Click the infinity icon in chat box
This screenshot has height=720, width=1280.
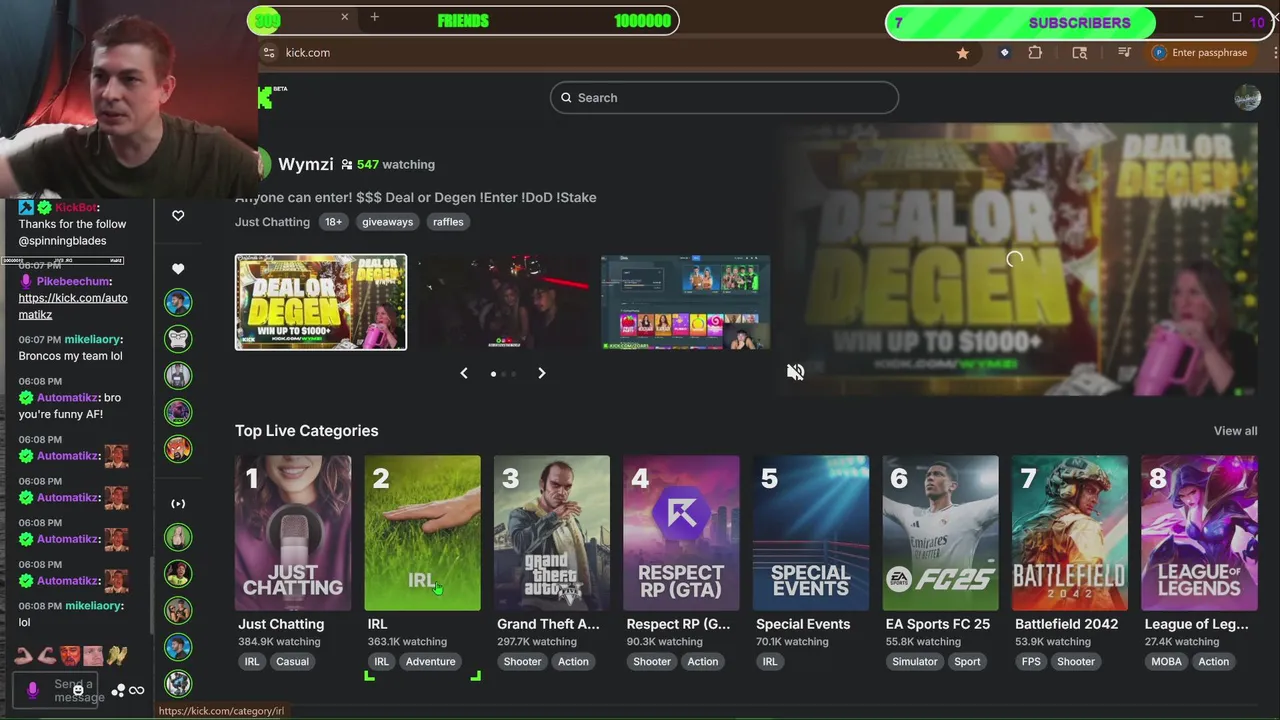point(137,691)
